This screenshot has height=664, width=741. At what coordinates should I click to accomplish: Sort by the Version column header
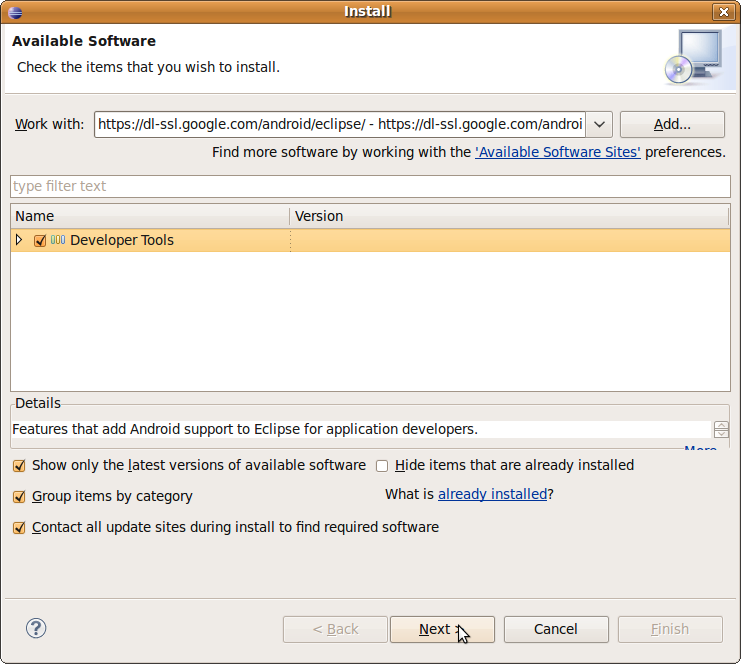pyautogui.click(x=509, y=216)
